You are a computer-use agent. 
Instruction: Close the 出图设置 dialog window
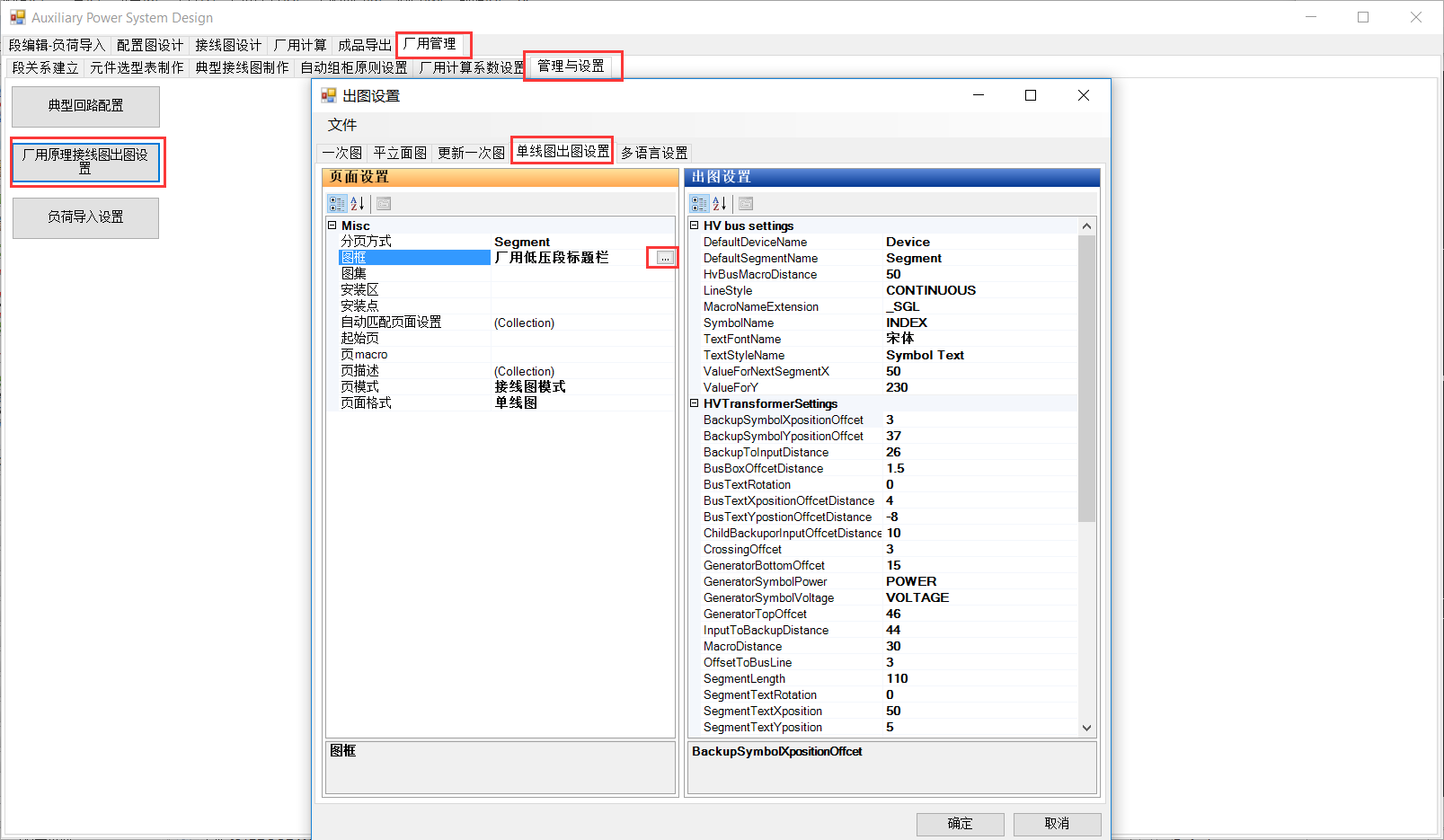pyautogui.click(x=1084, y=95)
